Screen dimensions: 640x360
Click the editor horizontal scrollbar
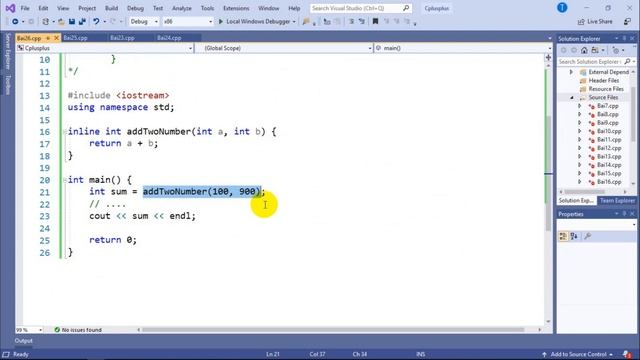click(333, 330)
